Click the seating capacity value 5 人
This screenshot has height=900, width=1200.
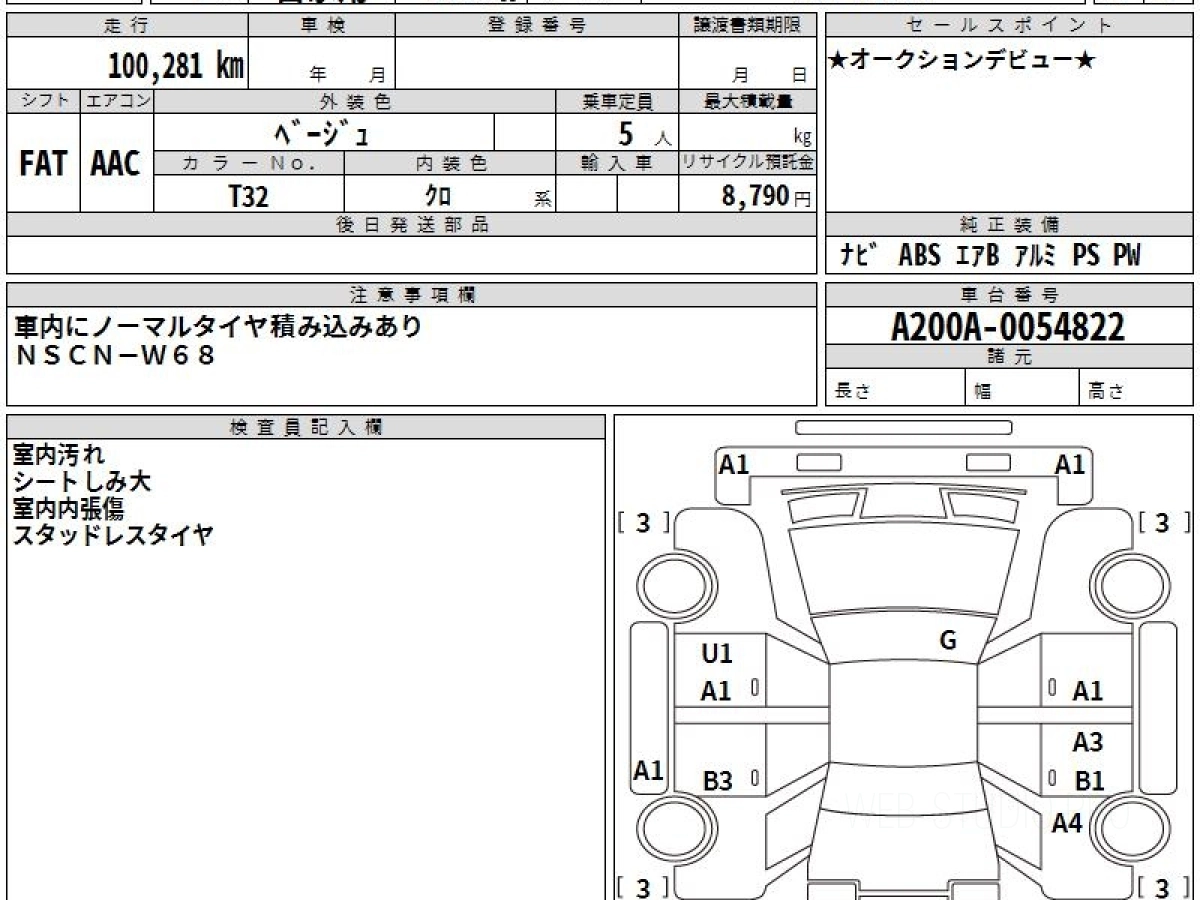click(644, 133)
